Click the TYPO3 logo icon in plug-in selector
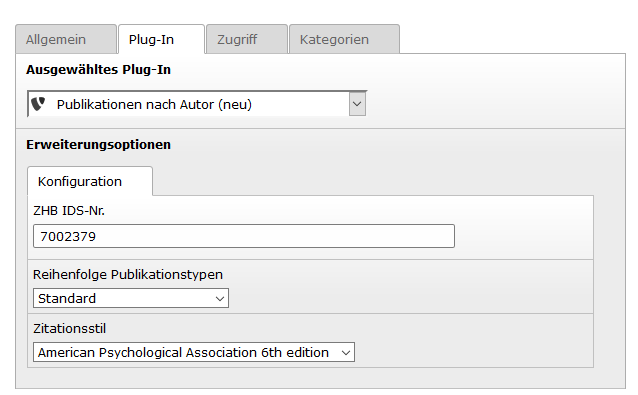 click(38, 104)
